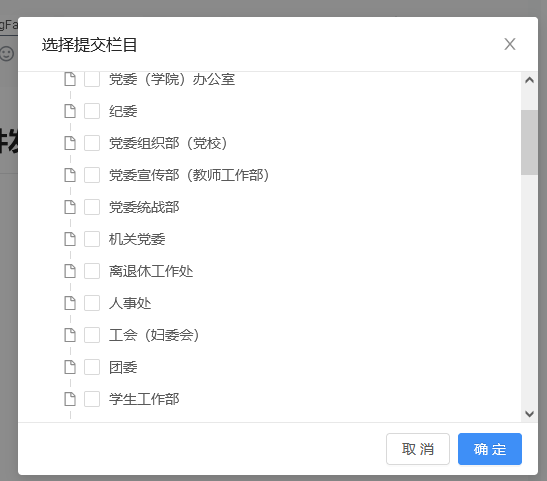Viewport: 547px width, 481px height.
Task: Click the file icon beside 人事处
Action: (70, 303)
